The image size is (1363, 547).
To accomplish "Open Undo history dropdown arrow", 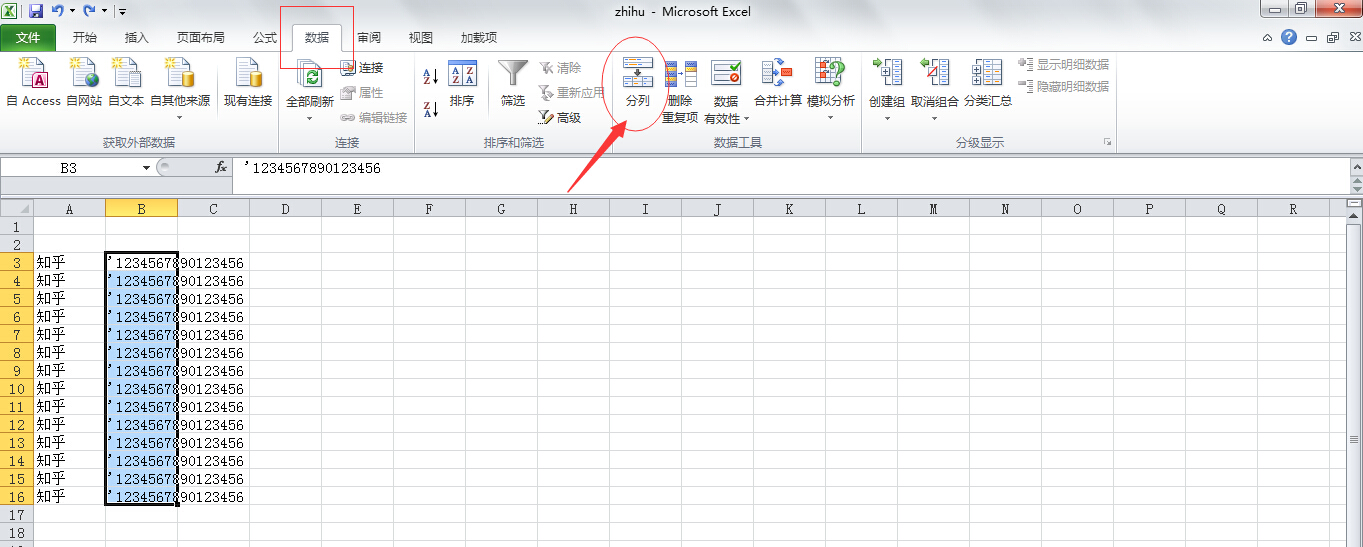I will 72,11.
